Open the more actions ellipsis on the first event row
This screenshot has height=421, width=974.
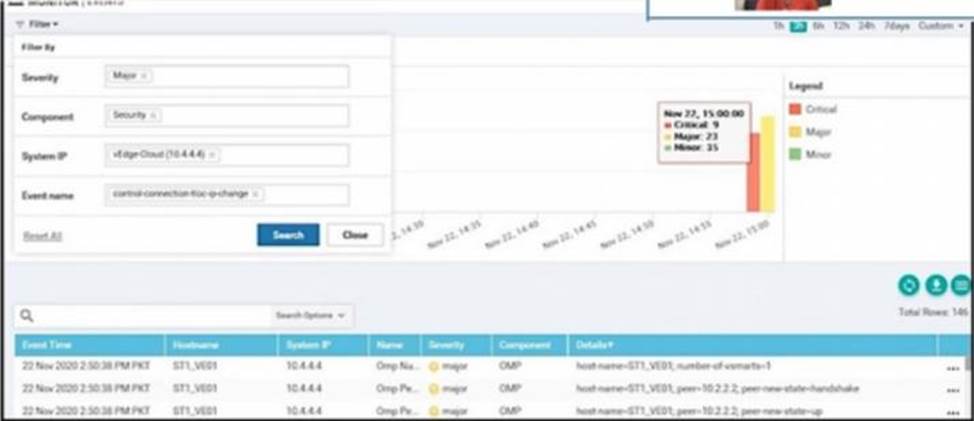point(952,367)
